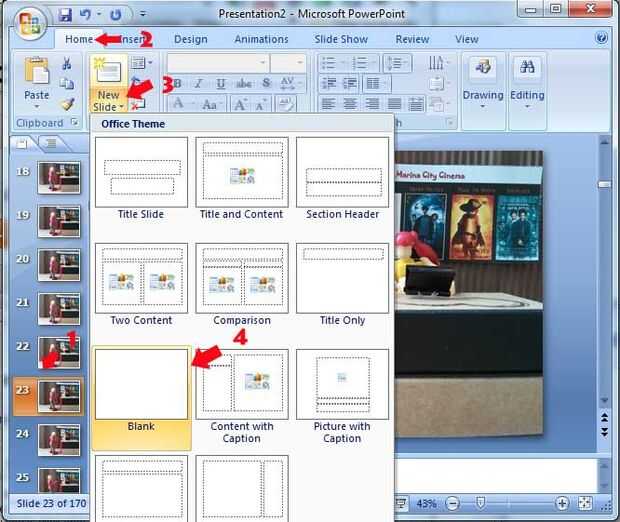Redo the last action

click(x=115, y=15)
